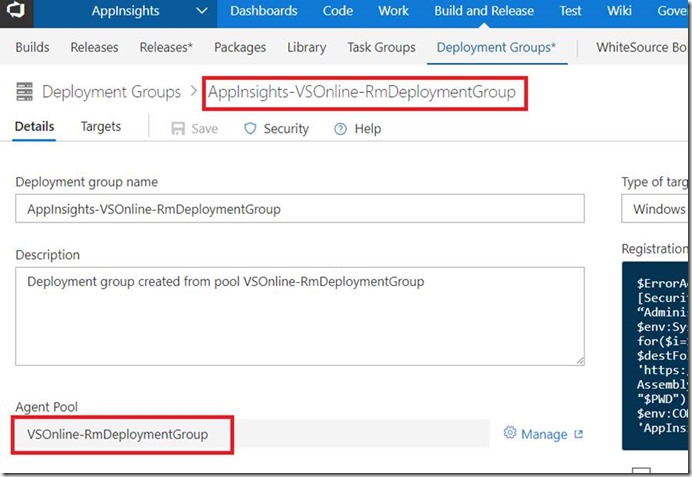Go to the Packages tab
692x477 pixels.
point(240,47)
